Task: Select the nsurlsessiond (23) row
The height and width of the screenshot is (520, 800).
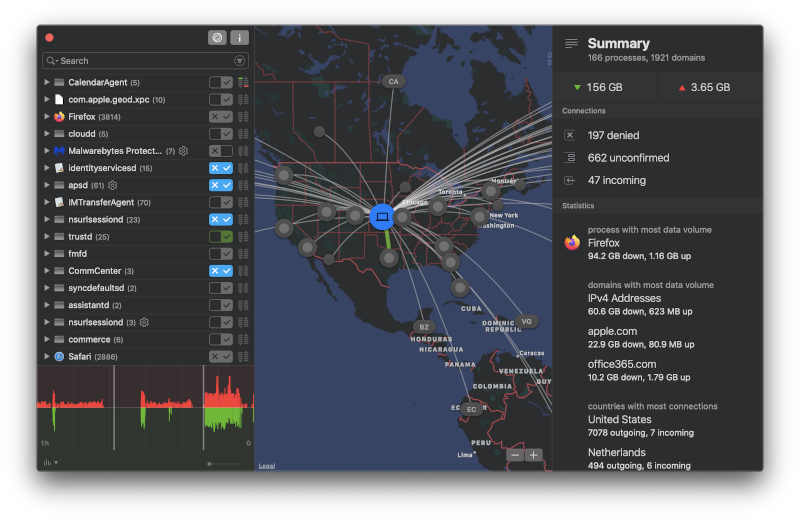Action: tap(145, 219)
